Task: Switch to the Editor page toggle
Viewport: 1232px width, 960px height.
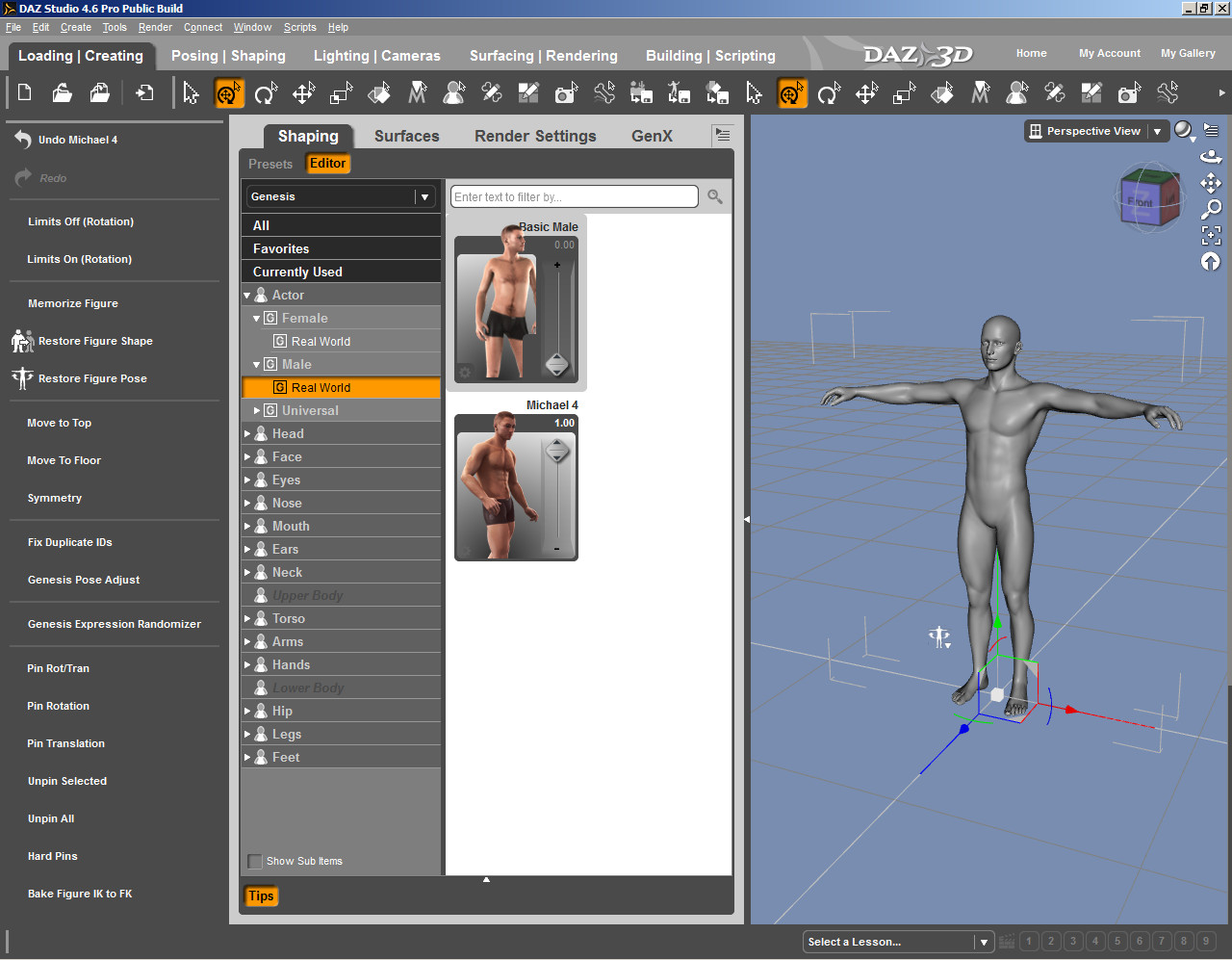Action: click(x=327, y=164)
